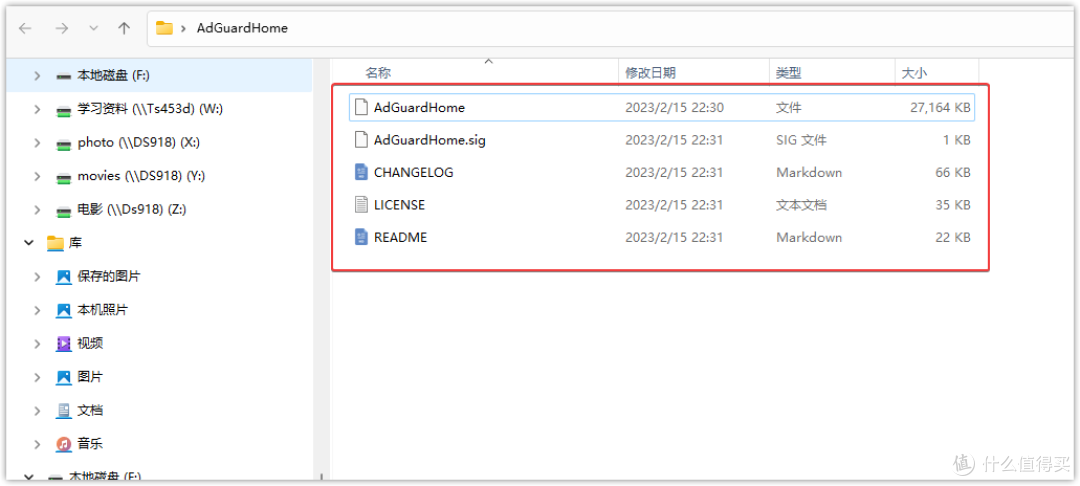
Task: Go forward with the right arrow button
Action: click(61, 28)
